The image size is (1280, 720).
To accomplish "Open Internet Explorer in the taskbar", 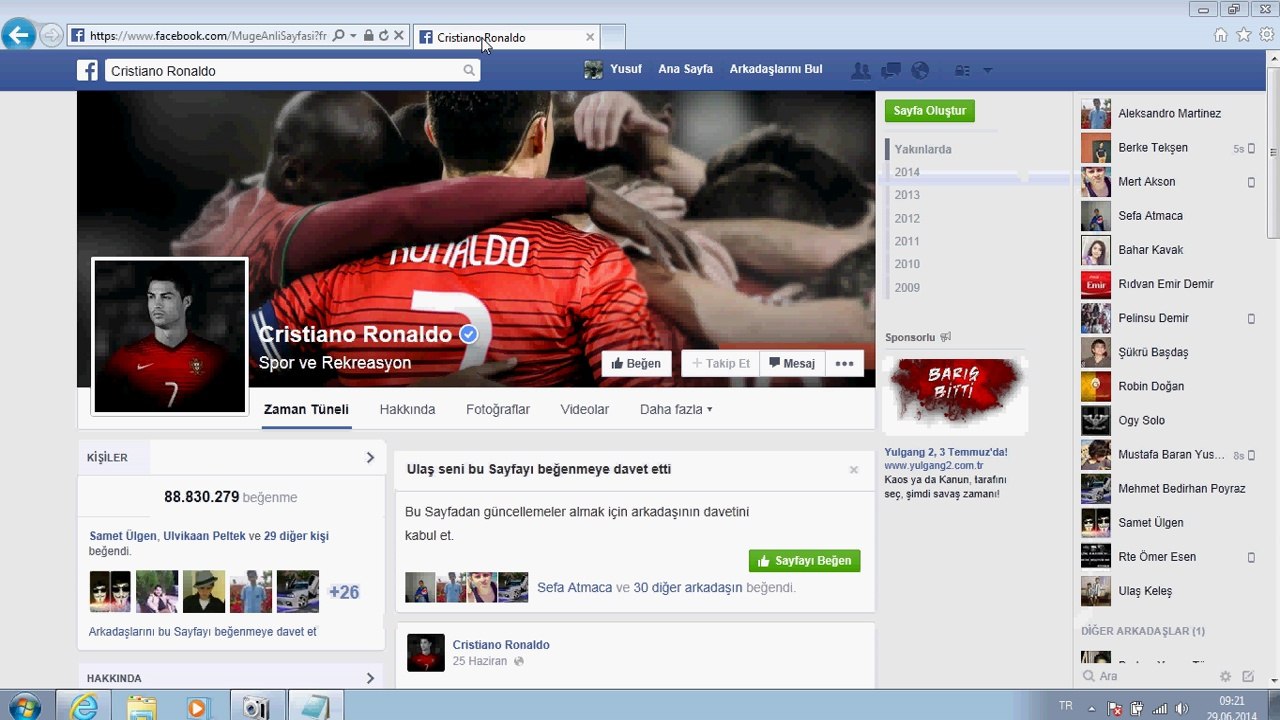I will coord(84,707).
